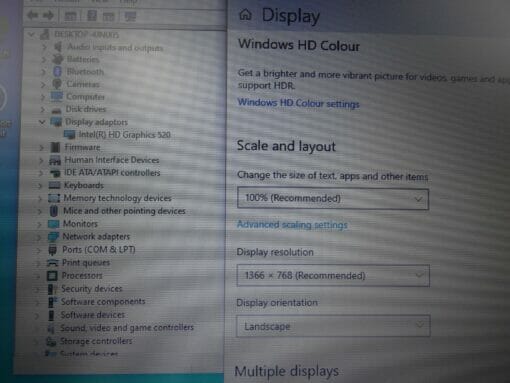This screenshot has height=383, width=510.
Task: Click the Ports (COM & LPT) icon
Action: click(x=53, y=250)
